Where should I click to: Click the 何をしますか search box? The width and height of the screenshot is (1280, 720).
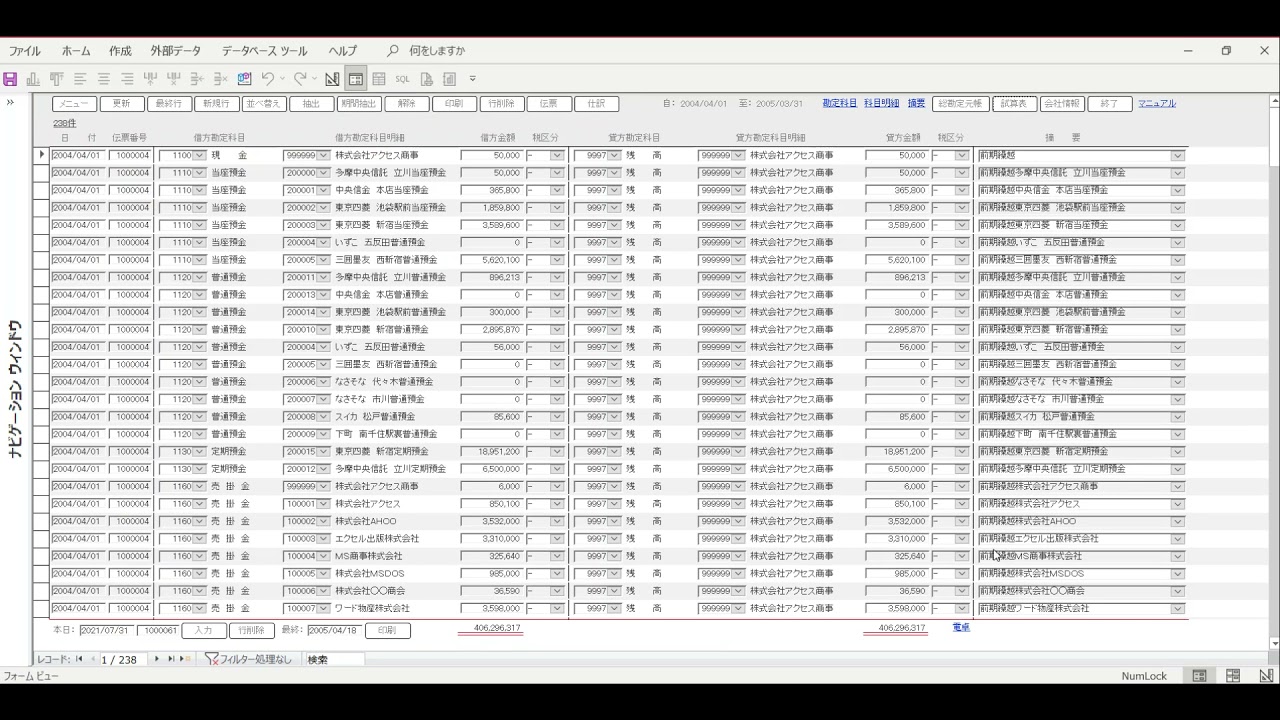pos(436,51)
